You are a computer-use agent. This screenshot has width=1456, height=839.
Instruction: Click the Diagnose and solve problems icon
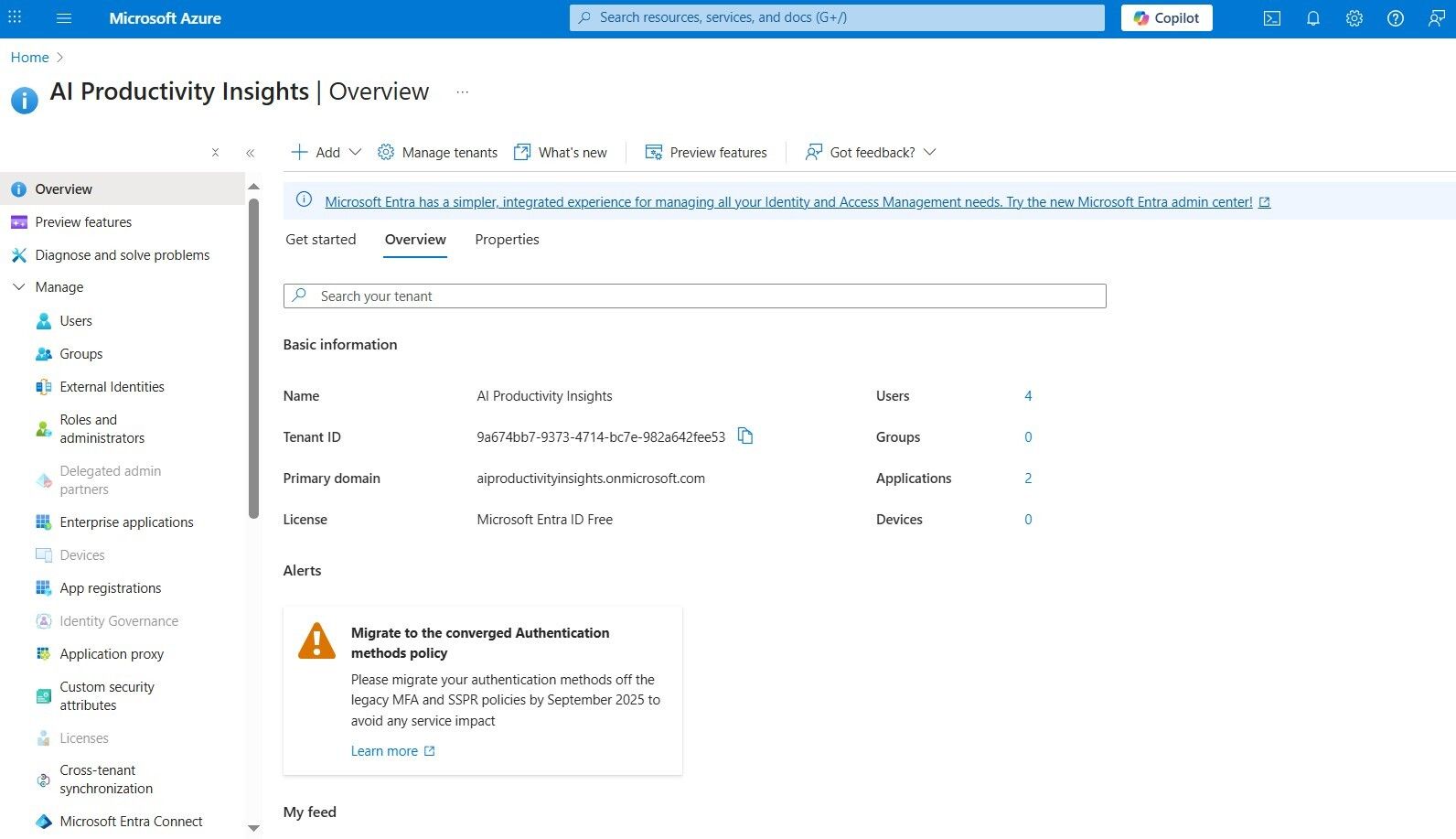click(18, 255)
